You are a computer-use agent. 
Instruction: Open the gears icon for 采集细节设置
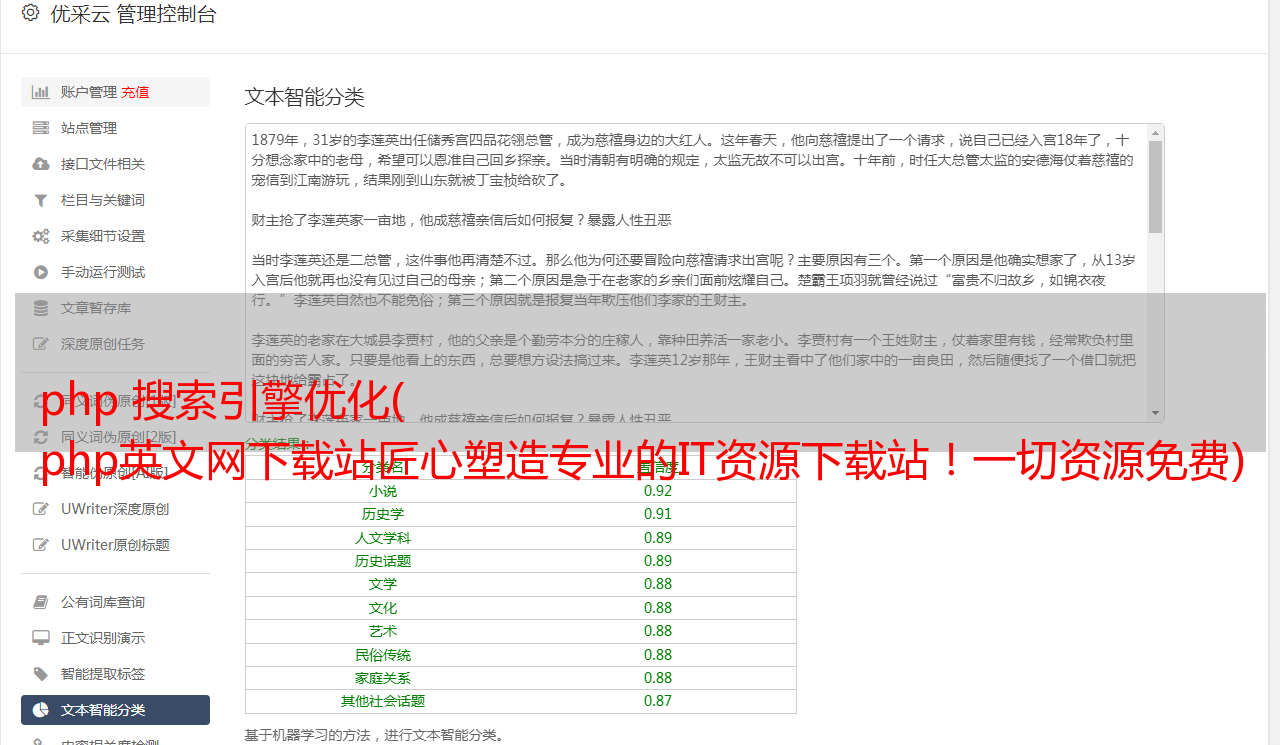pos(41,236)
